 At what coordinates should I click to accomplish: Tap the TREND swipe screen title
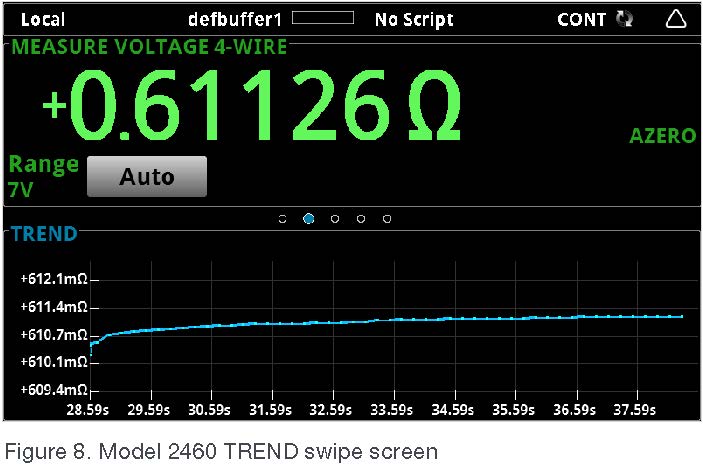(43, 234)
